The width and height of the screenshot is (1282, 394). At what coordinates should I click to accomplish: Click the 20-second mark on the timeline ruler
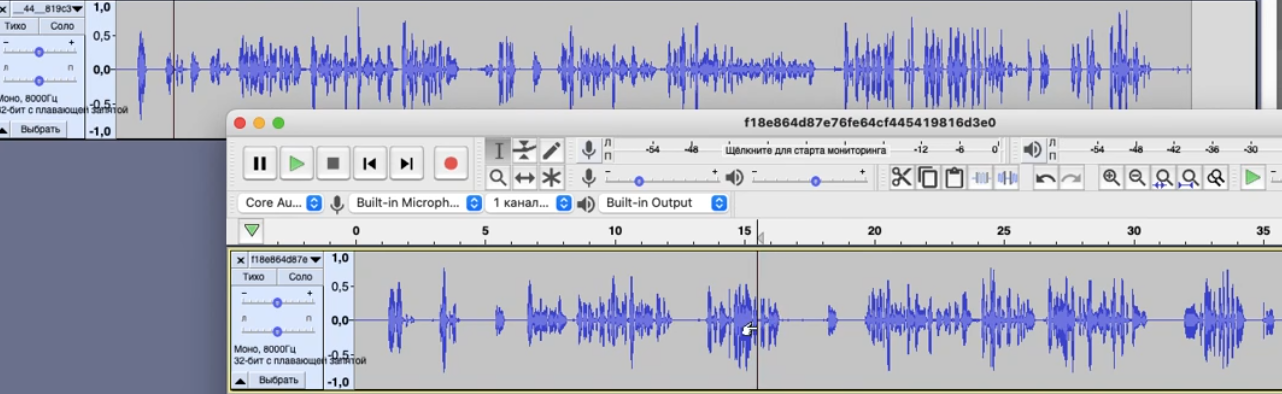874,231
